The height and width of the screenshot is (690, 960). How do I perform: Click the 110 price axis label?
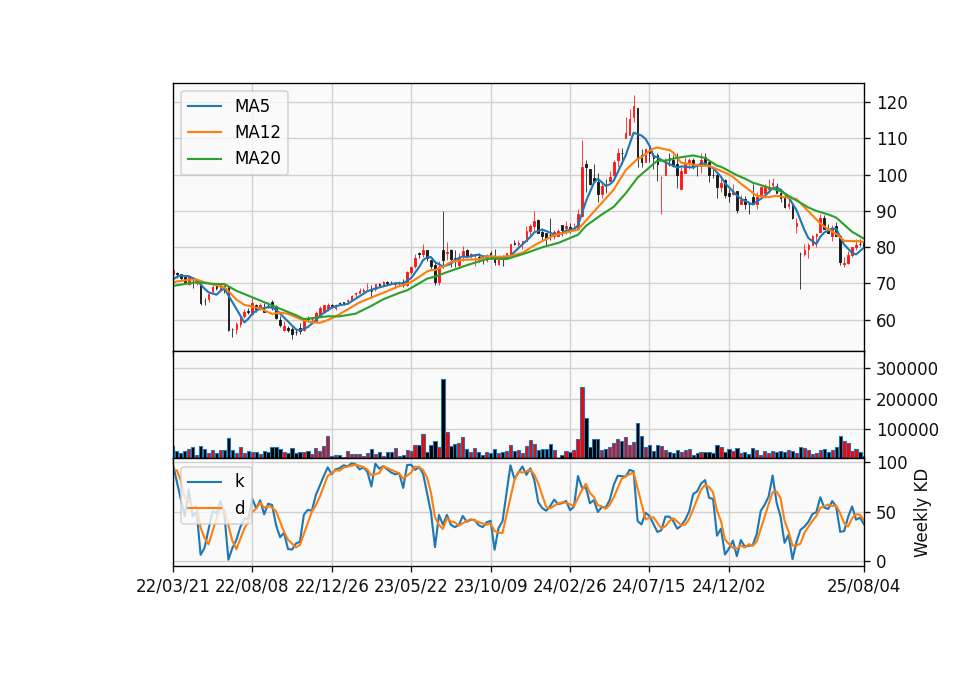click(893, 139)
